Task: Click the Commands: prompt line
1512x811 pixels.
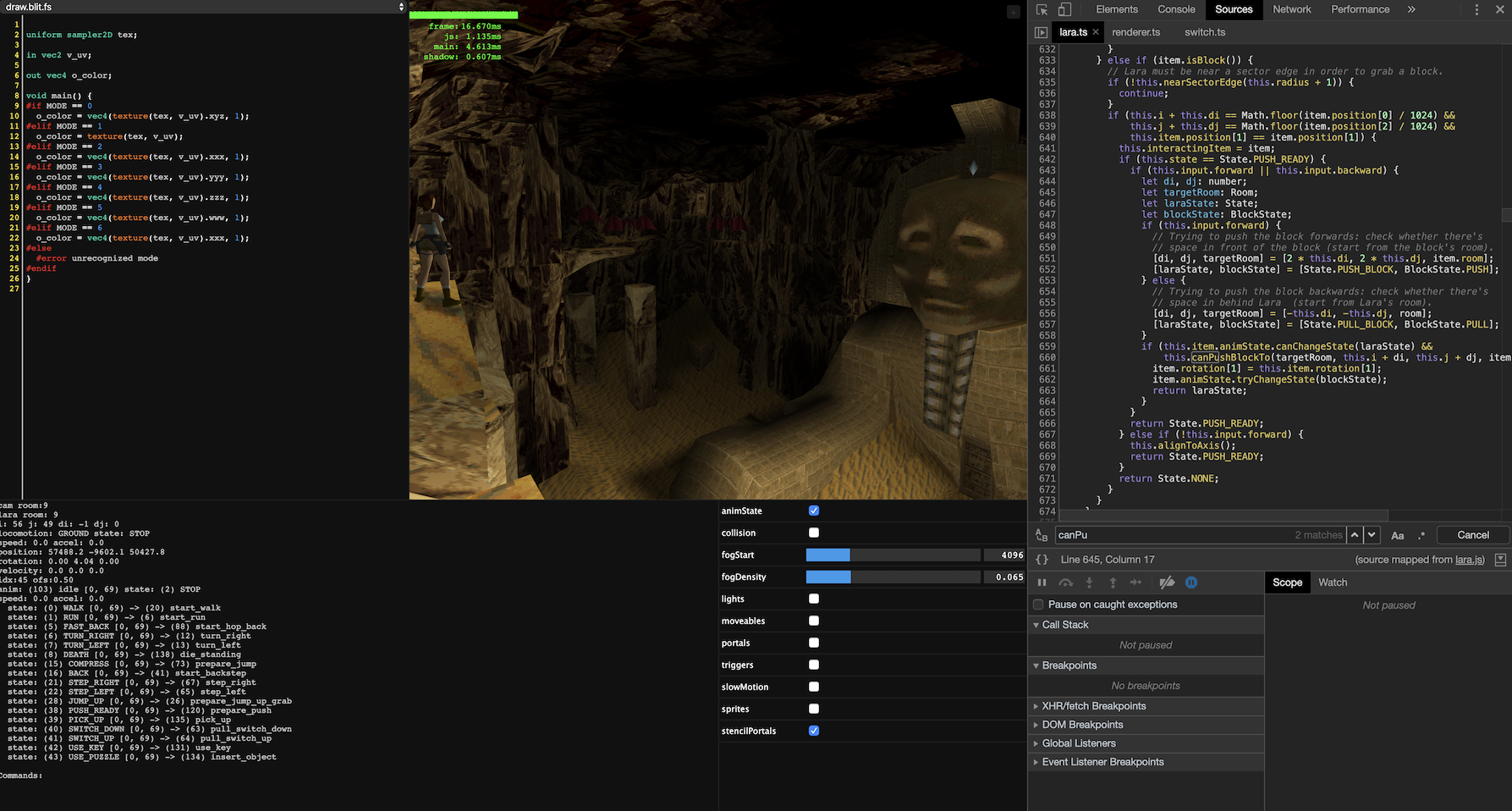Action: (21, 775)
